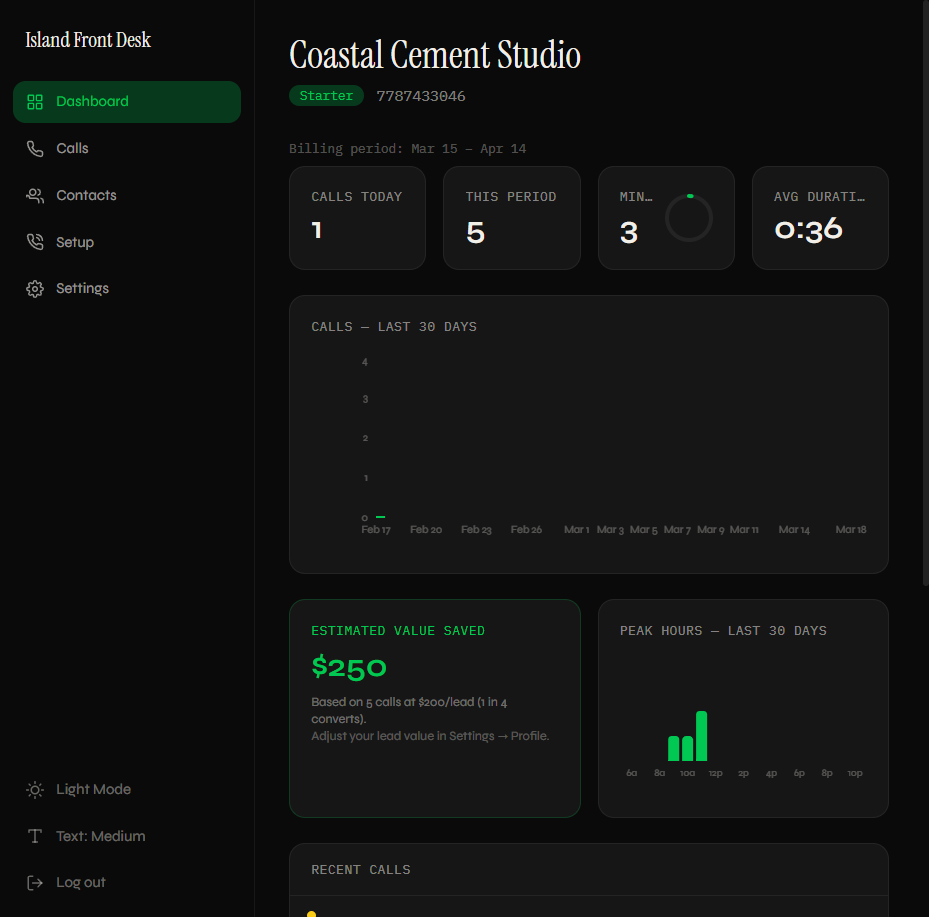Open the Dashboard from the sidebar

pyautogui.click(x=93, y=101)
